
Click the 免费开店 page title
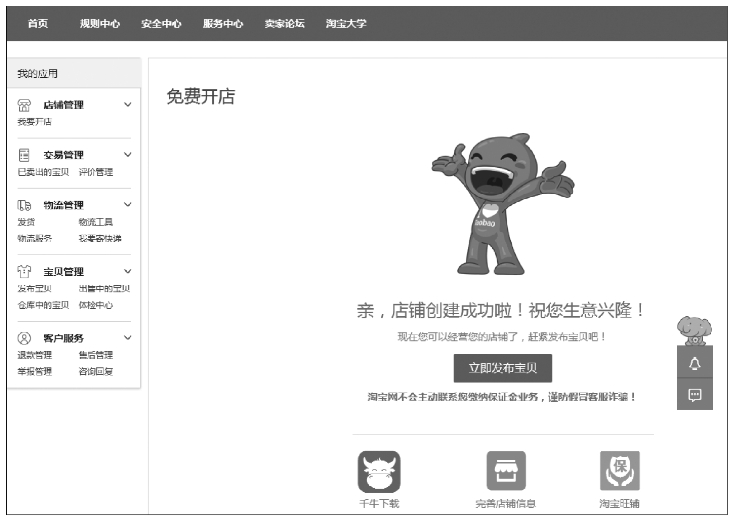click(x=201, y=96)
